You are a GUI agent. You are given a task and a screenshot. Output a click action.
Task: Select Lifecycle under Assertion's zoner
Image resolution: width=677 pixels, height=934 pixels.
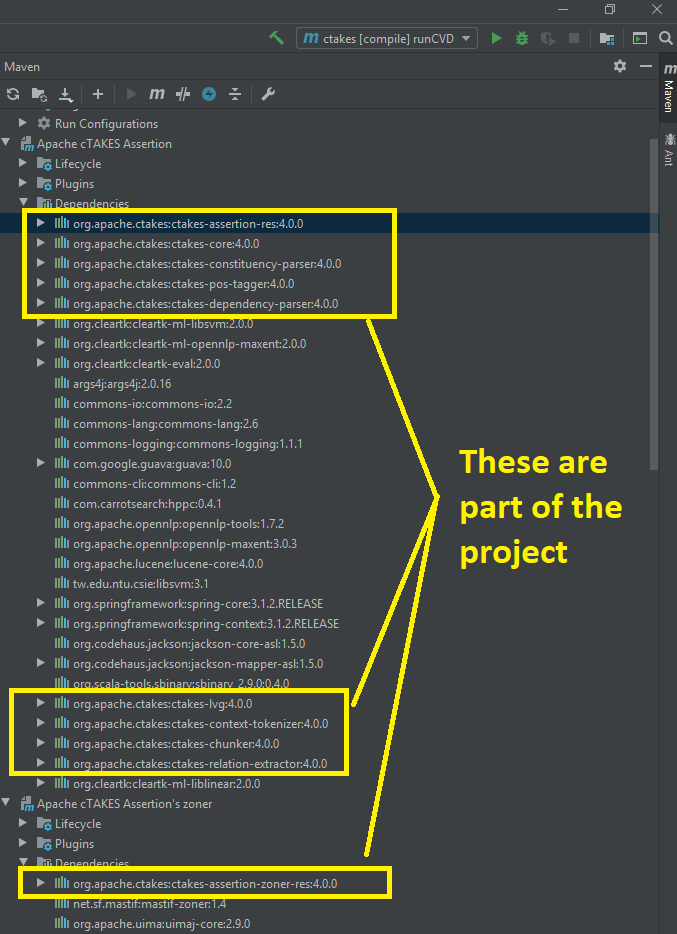pyautogui.click(x=78, y=824)
